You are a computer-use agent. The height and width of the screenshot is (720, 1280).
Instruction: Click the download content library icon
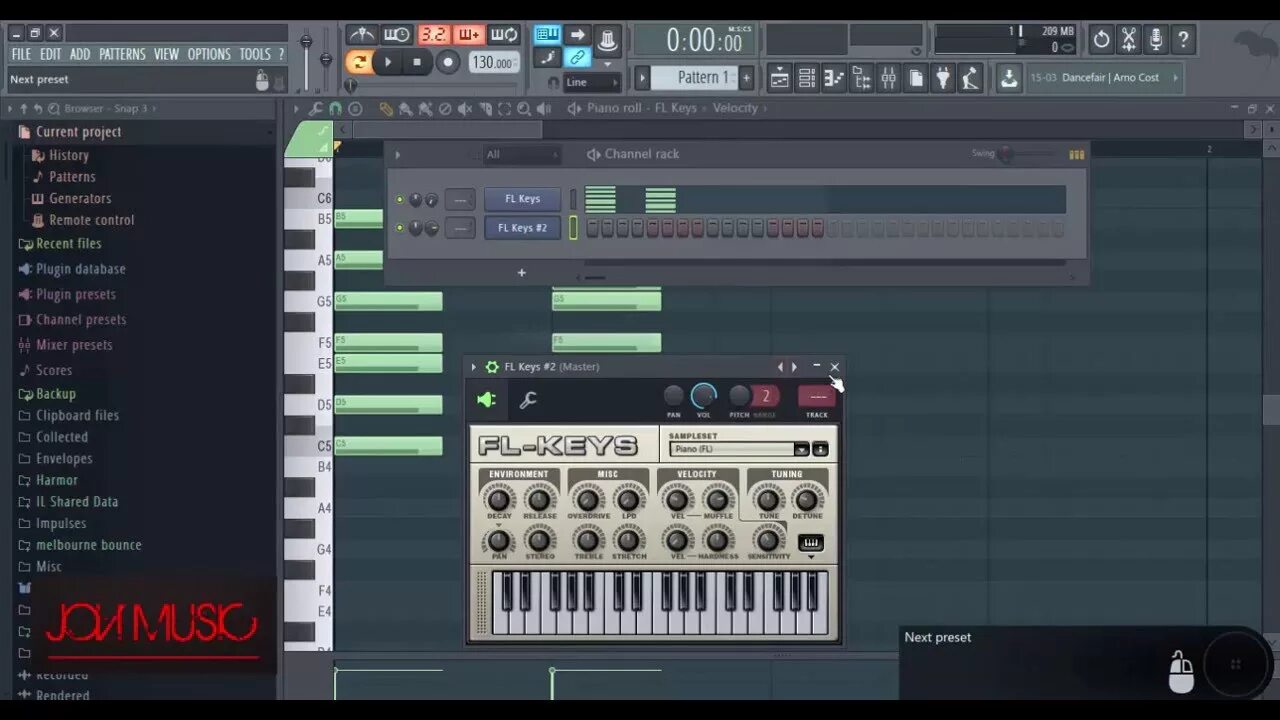tap(1009, 78)
